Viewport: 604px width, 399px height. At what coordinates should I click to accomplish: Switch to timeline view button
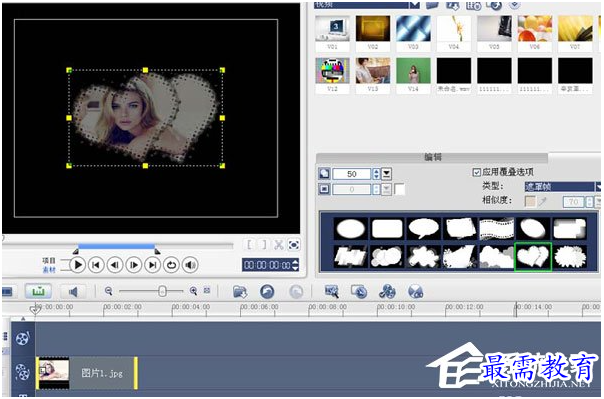[38, 292]
